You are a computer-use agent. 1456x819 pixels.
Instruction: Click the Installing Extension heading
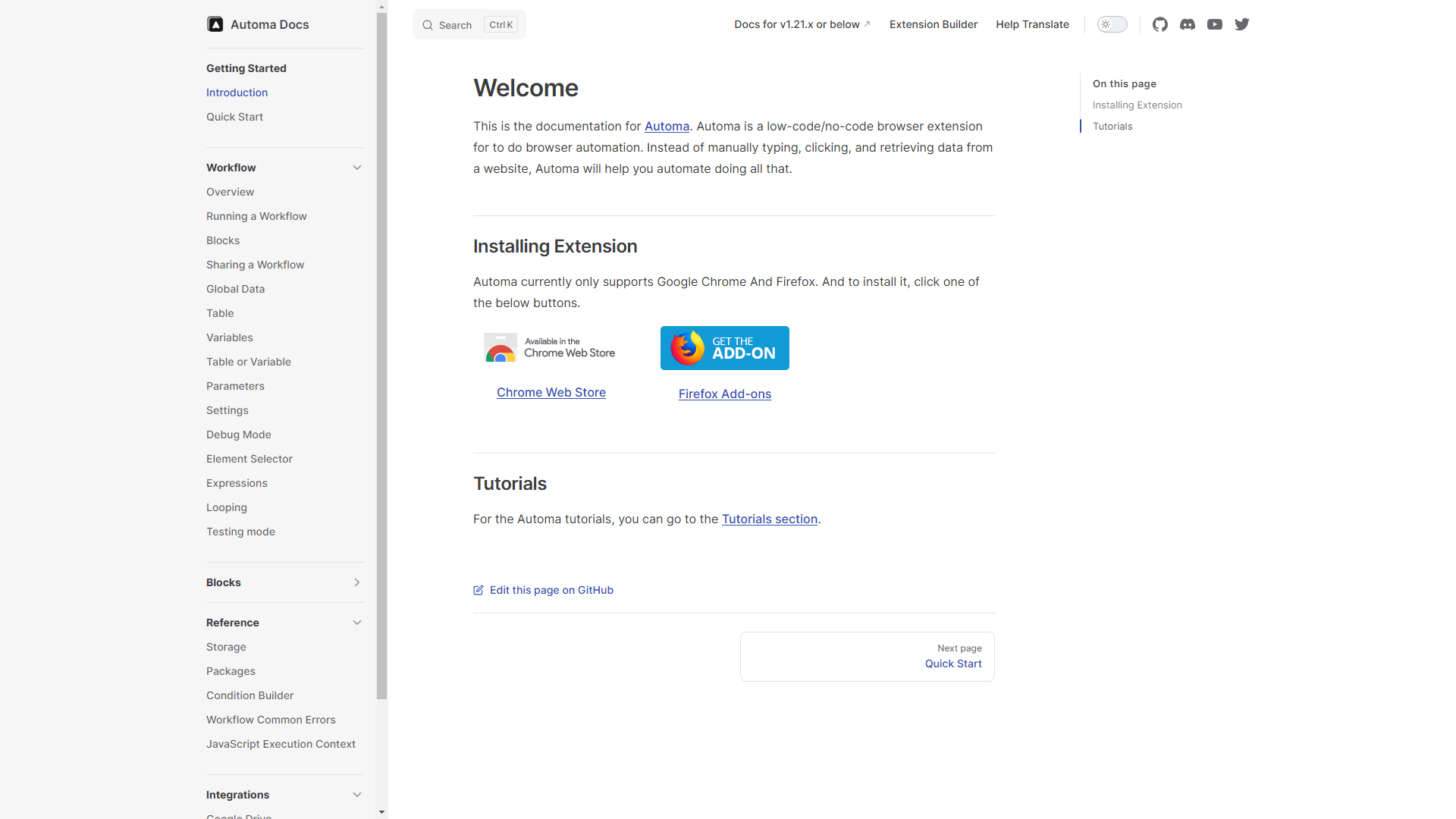(555, 246)
